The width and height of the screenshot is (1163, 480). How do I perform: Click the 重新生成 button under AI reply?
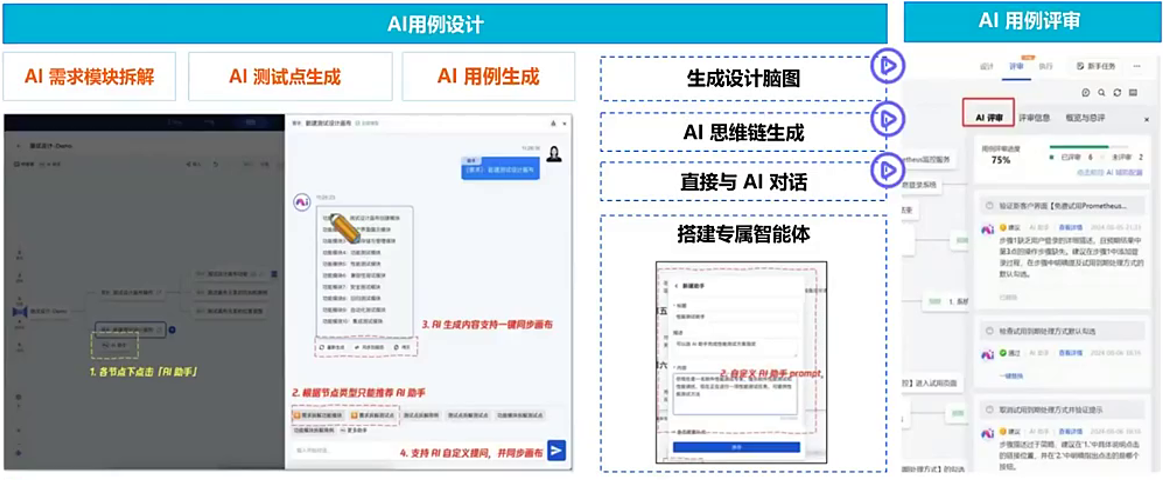point(331,346)
